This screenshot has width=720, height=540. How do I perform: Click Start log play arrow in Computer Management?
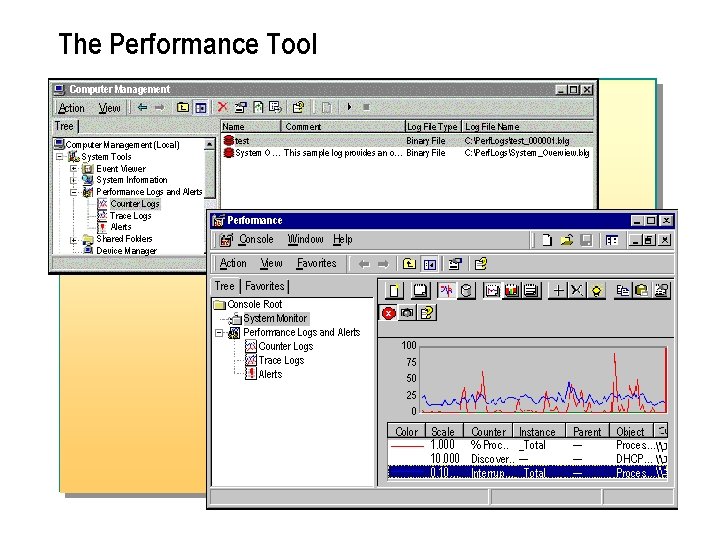[x=349, y=107]
